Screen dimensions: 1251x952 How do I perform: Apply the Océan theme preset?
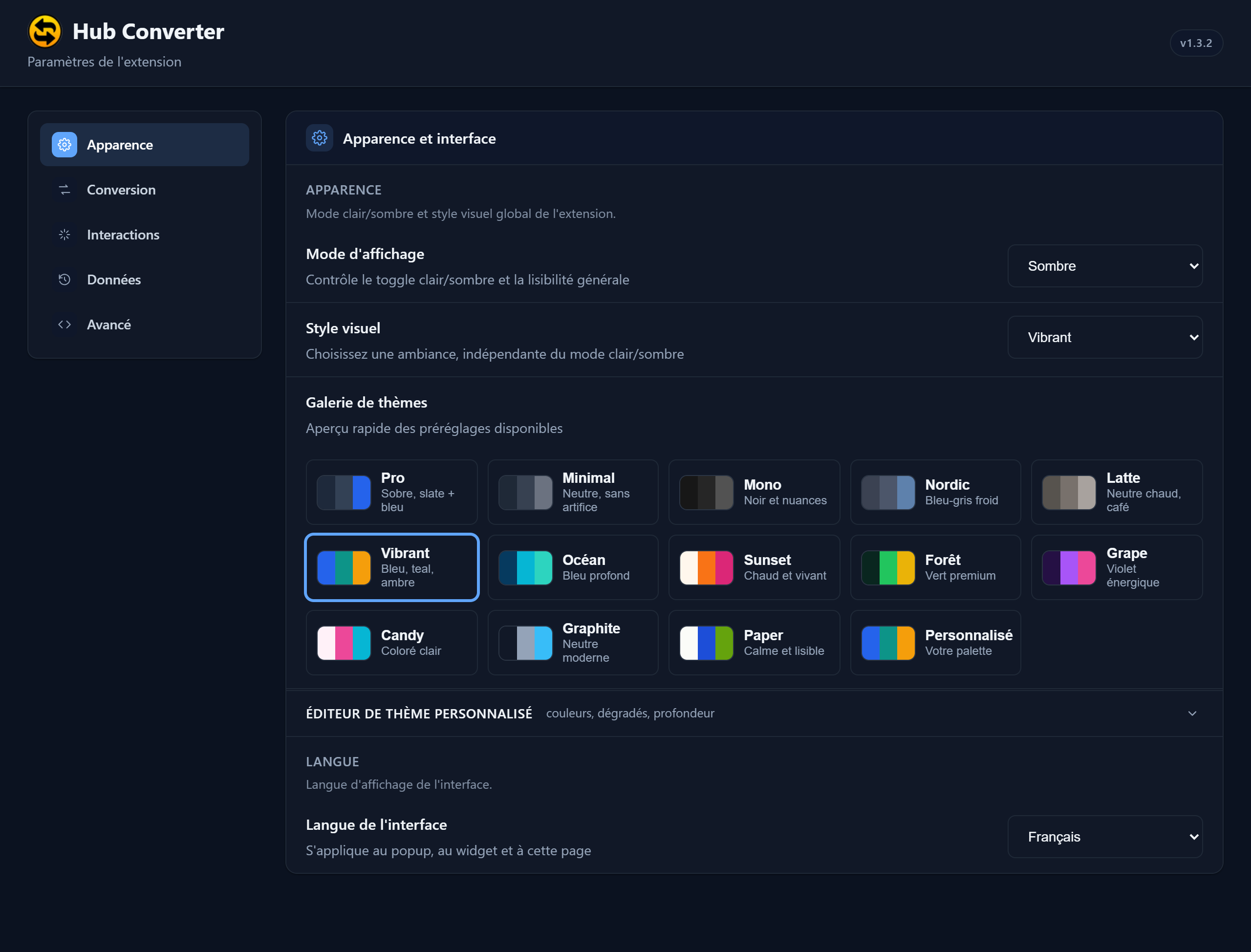click(x=573, y=567)
